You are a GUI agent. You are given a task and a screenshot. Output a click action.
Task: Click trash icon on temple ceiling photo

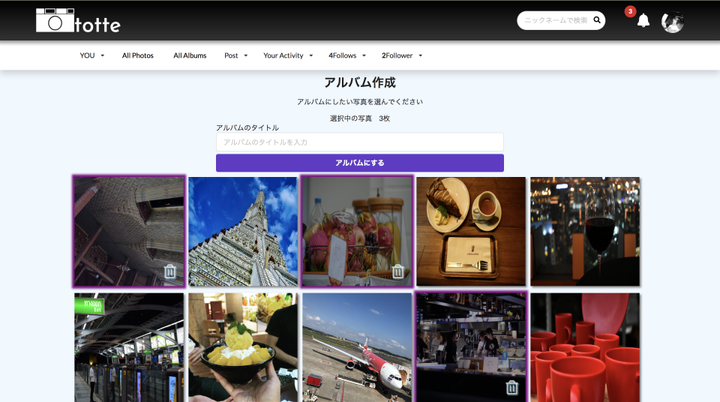click(x=170, y=272)
